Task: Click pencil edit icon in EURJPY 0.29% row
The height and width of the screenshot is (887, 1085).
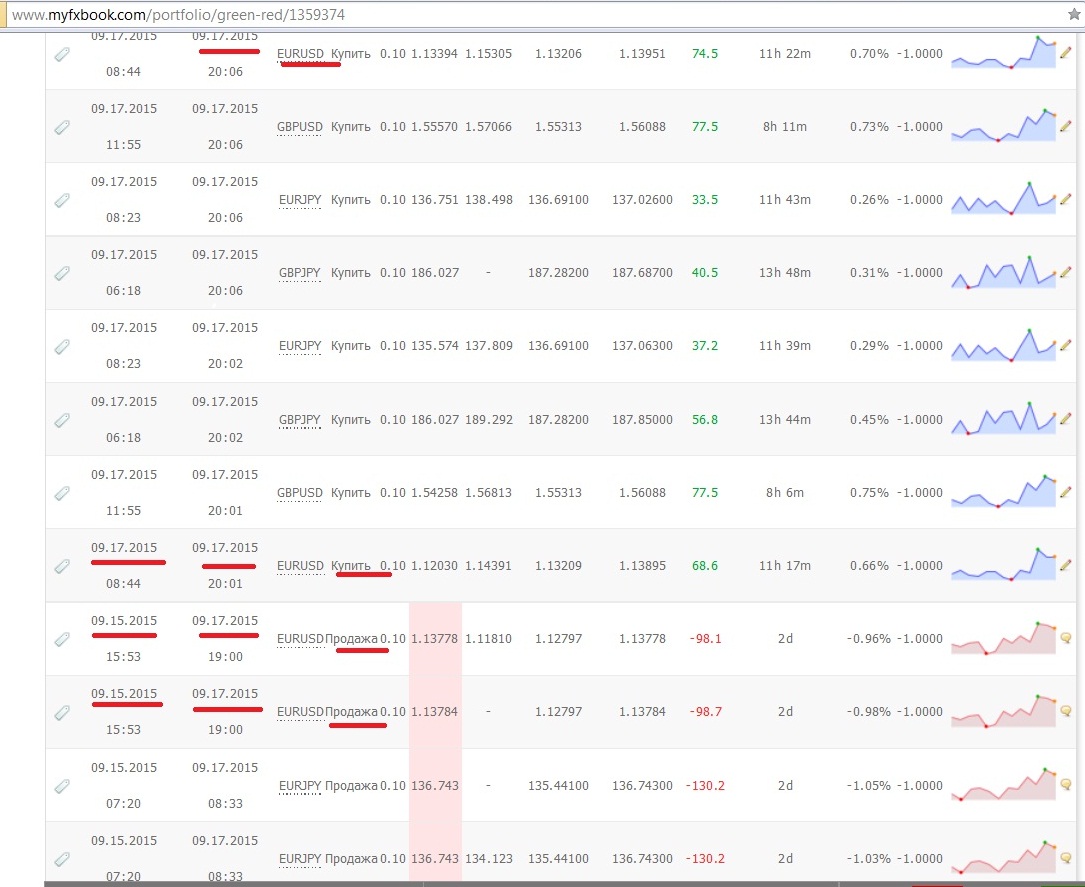Action: 1066,345
